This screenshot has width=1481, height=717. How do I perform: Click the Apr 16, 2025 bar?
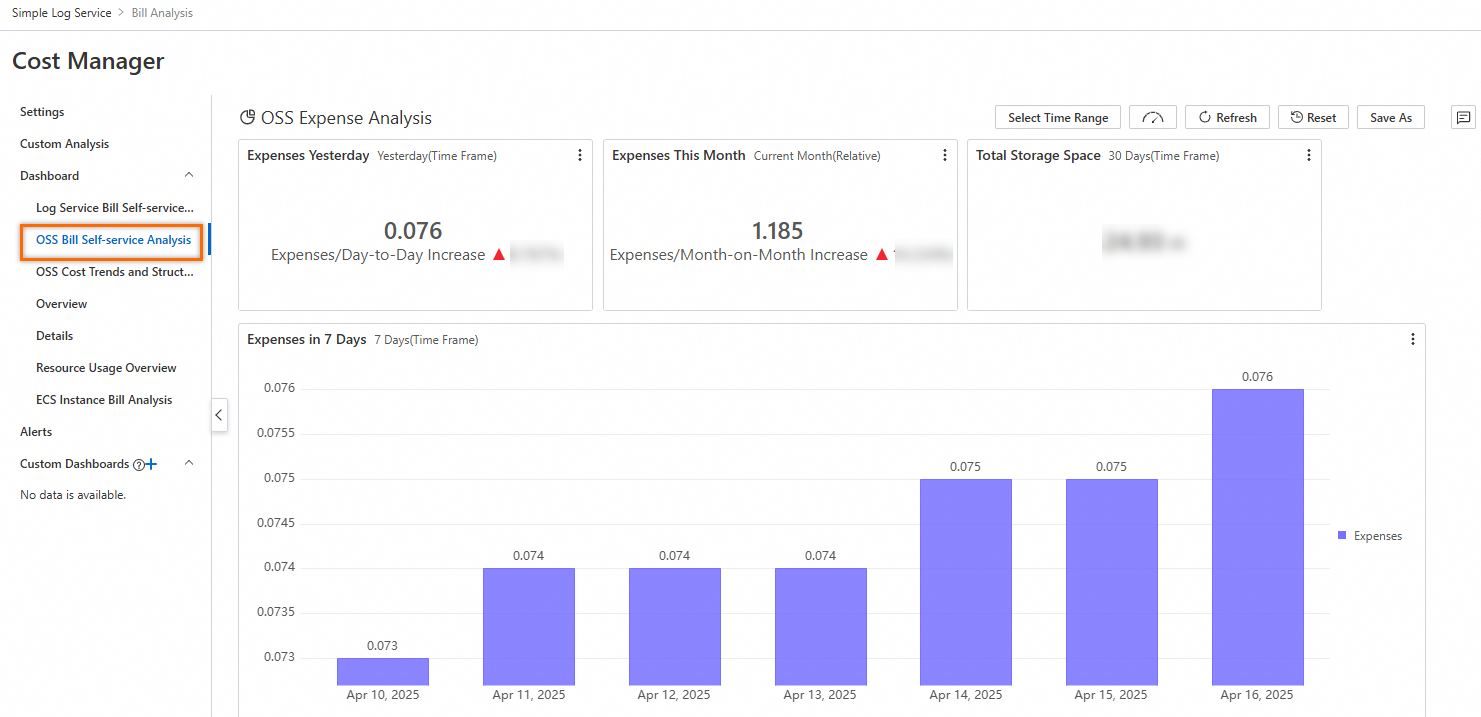[x=1258, y=536]
